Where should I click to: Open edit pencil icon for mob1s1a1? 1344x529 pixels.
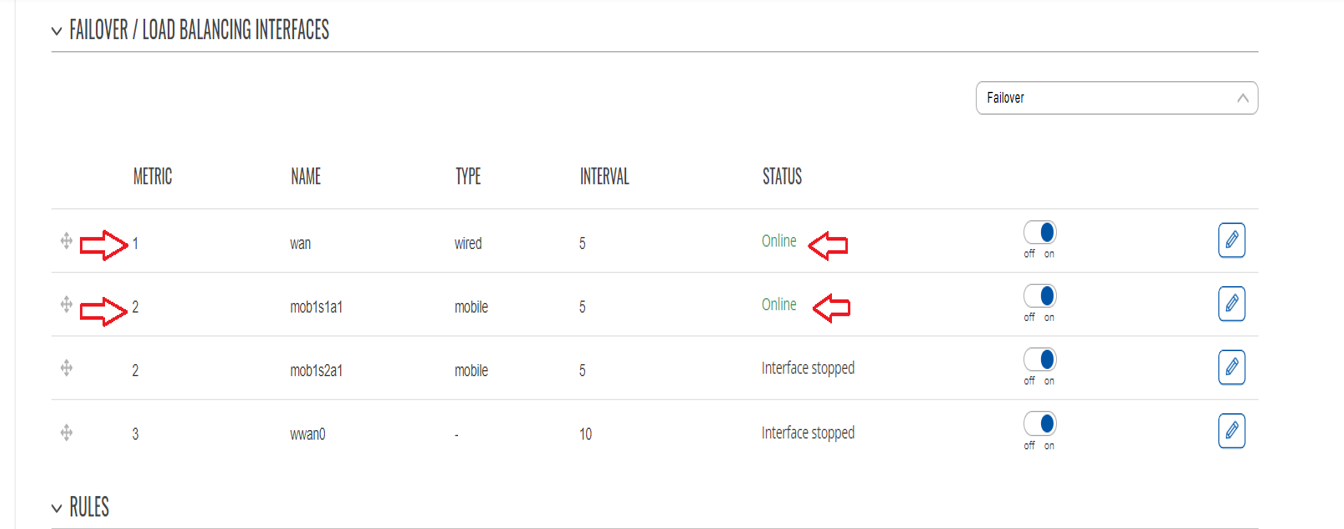[x=1231, y=304]
